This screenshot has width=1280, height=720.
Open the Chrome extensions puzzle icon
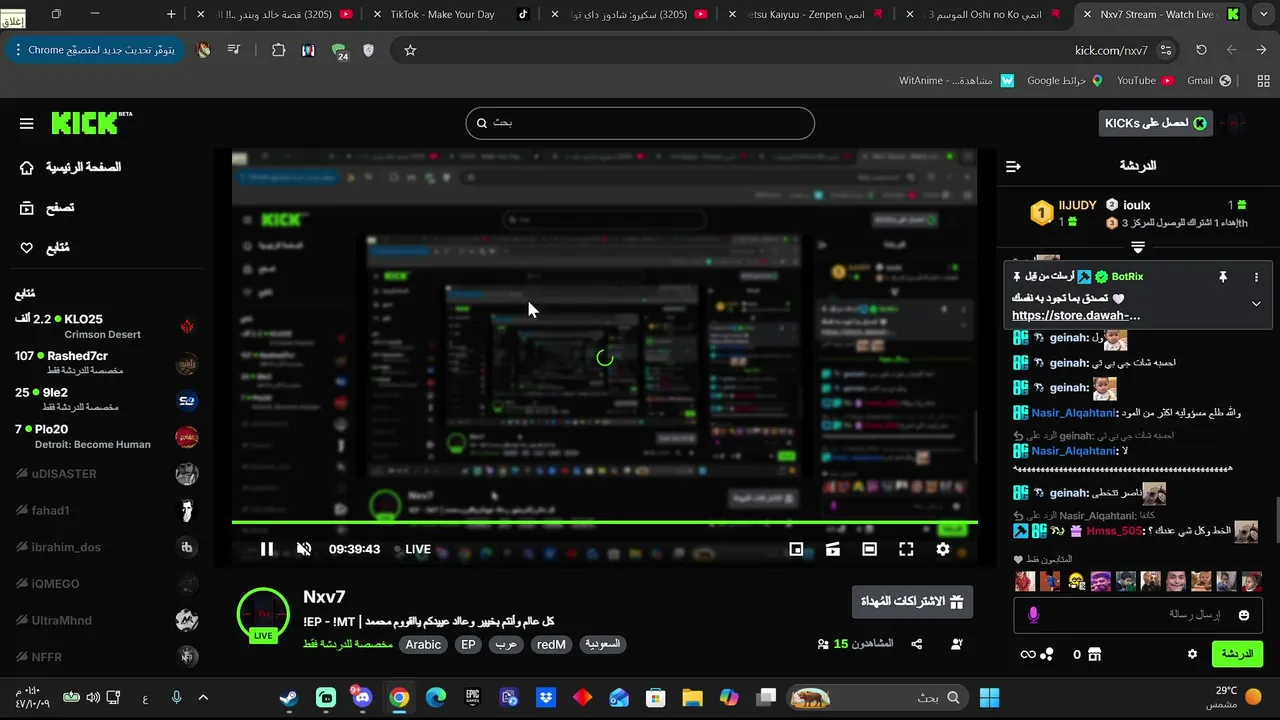pyautogui.click(x=278, y=50)
